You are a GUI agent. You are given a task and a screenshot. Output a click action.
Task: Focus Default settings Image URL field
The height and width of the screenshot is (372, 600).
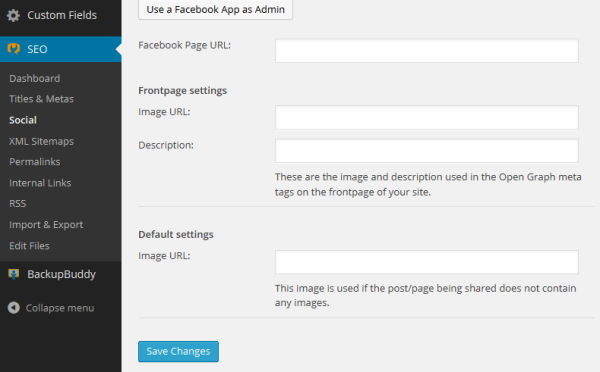[x=427, y=262]
